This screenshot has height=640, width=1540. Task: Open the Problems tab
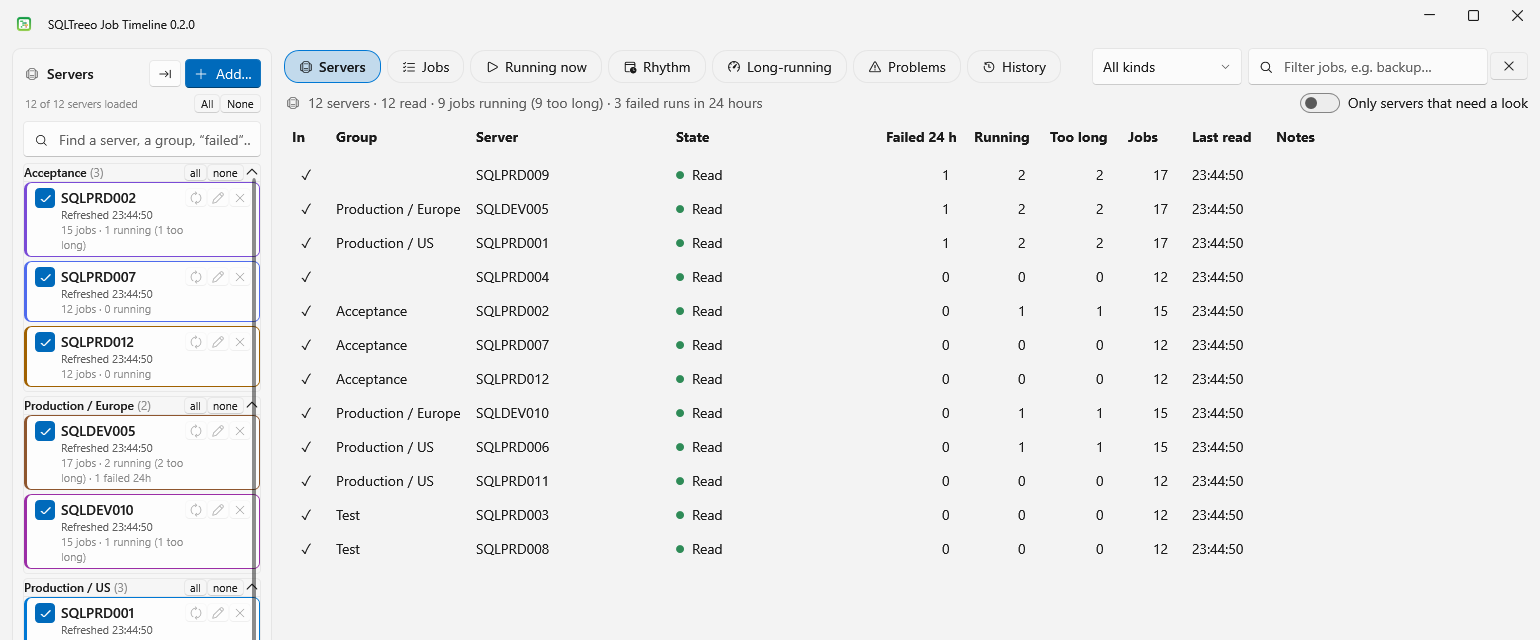906,67
